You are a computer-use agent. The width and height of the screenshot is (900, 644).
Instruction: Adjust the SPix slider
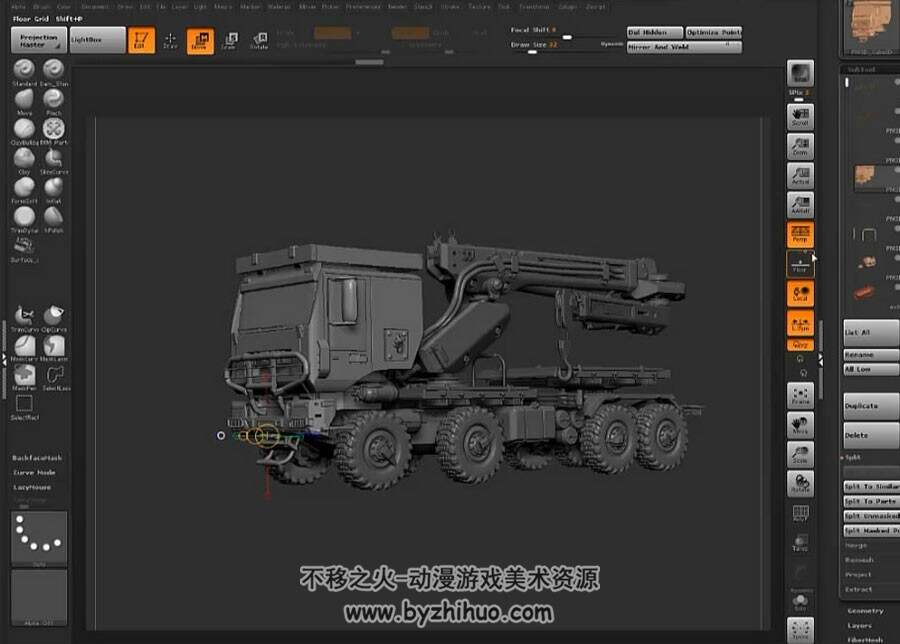800,94
